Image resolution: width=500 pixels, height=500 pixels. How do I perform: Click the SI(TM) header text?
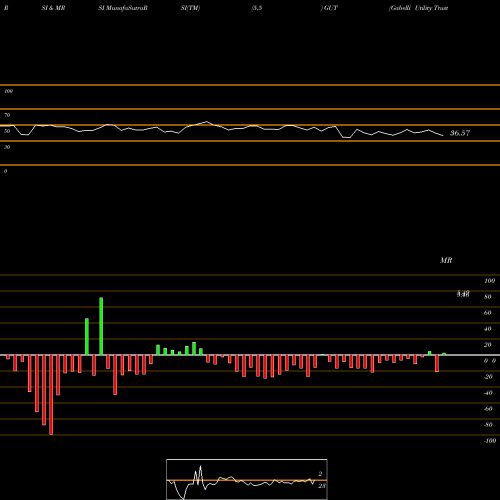(x=190, y=8)
